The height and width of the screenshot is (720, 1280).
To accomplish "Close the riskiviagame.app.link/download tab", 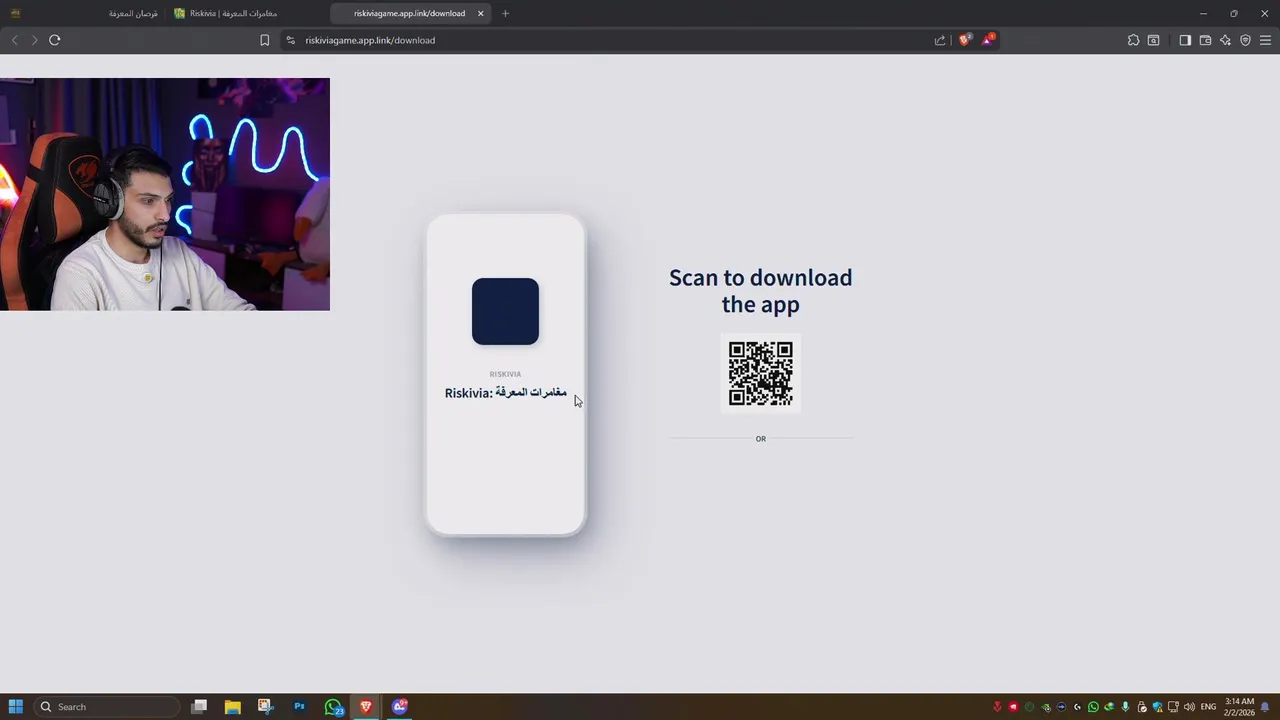I will coord(481,13).
